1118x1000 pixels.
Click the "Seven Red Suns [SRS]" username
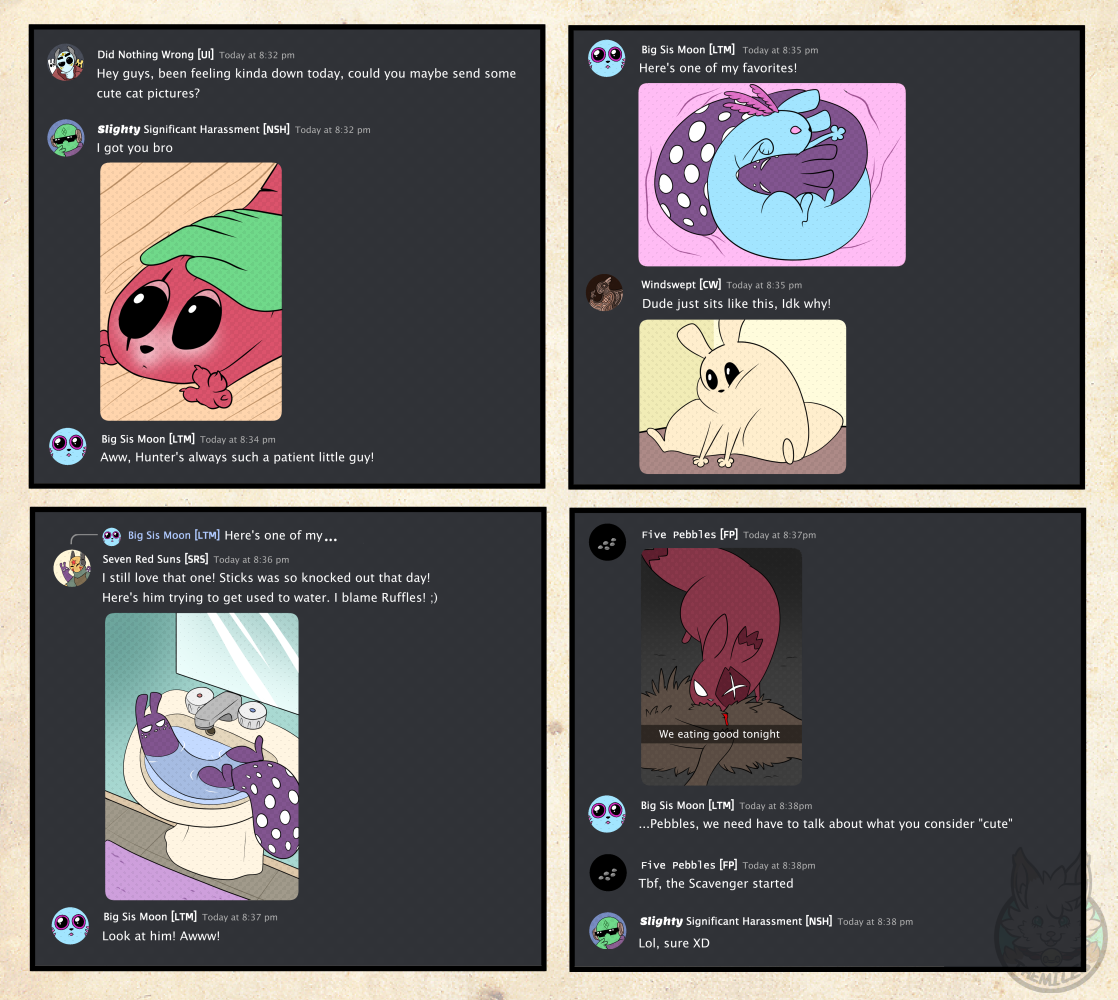coord(154,559)
